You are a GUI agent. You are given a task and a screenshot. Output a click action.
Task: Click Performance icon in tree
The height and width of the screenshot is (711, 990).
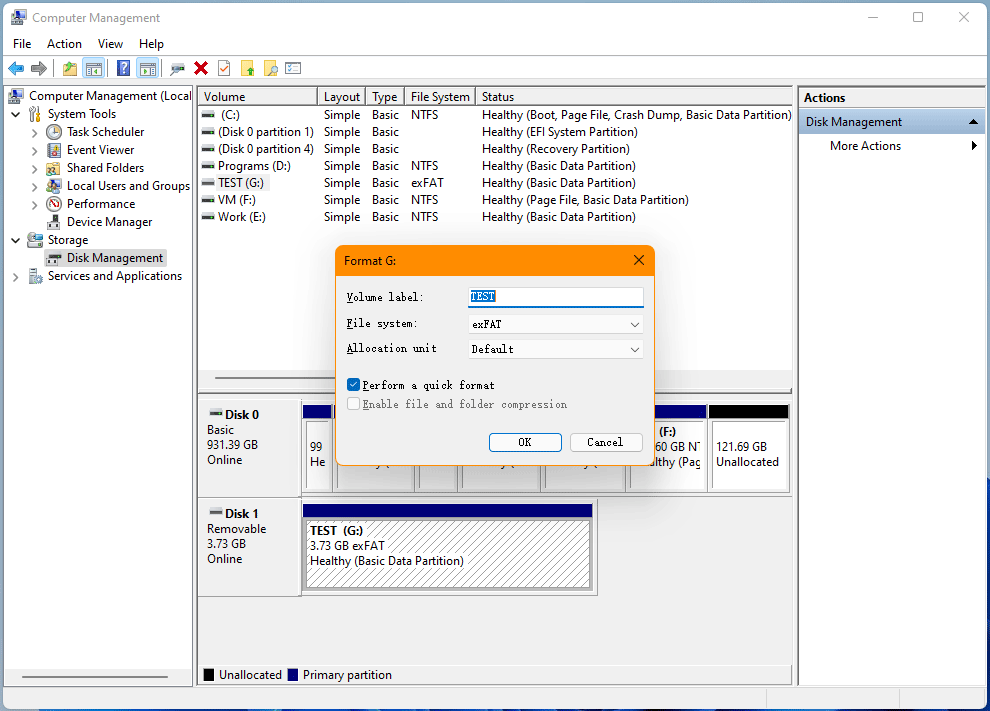[54, 204]
